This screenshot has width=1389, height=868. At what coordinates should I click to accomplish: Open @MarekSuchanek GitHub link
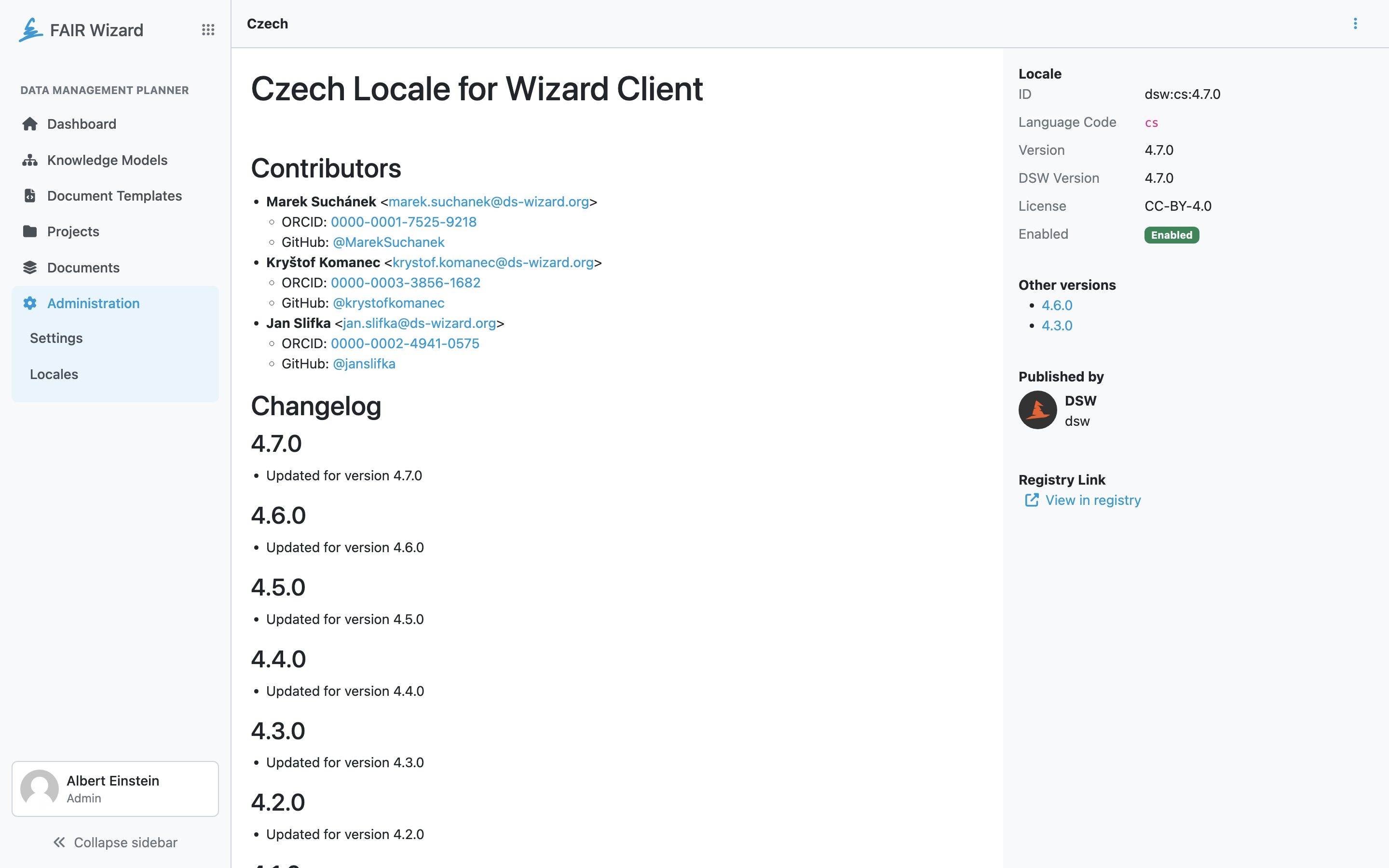[389, 242]
